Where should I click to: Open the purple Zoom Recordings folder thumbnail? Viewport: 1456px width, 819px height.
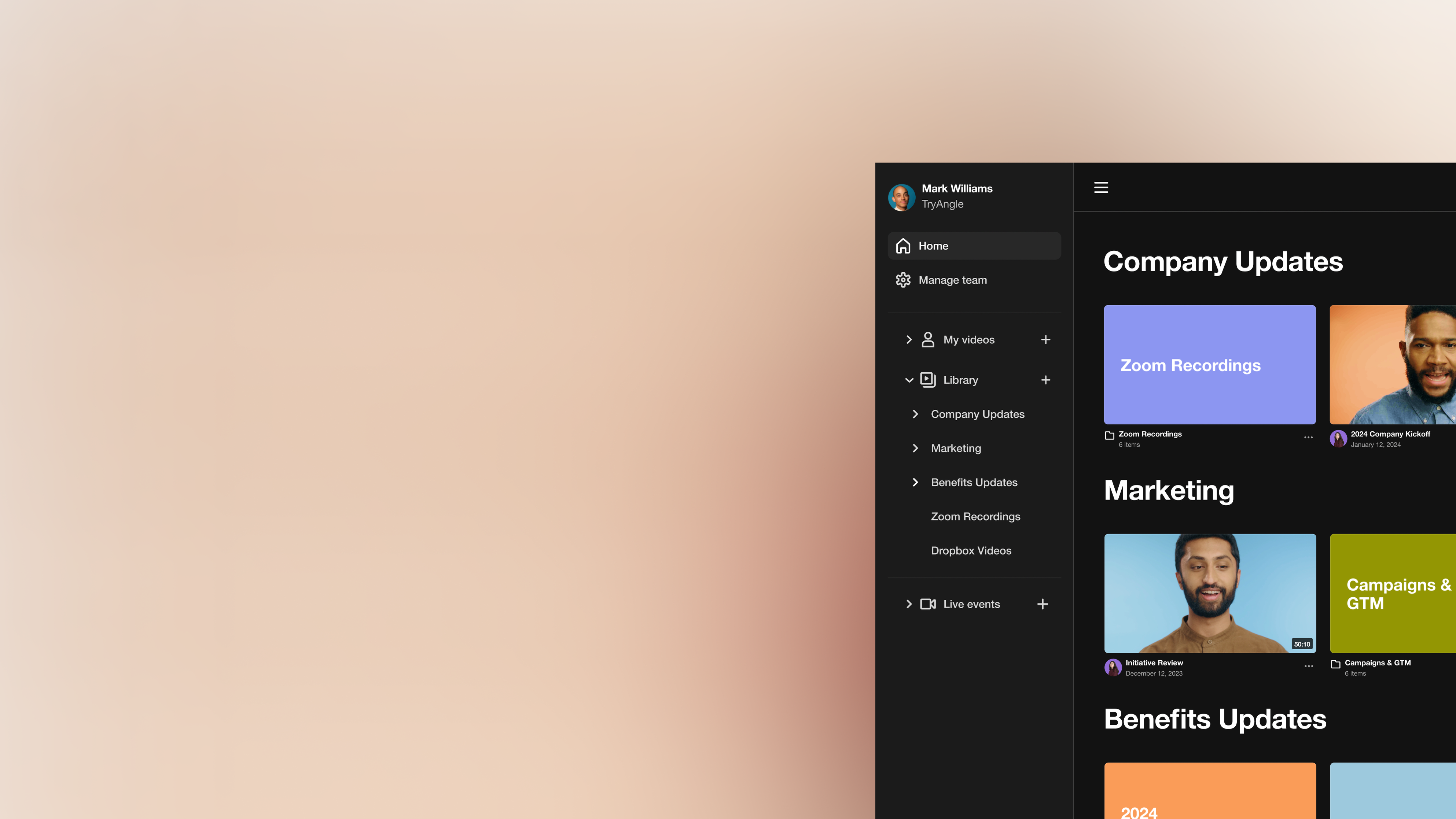pos(1209,365)
